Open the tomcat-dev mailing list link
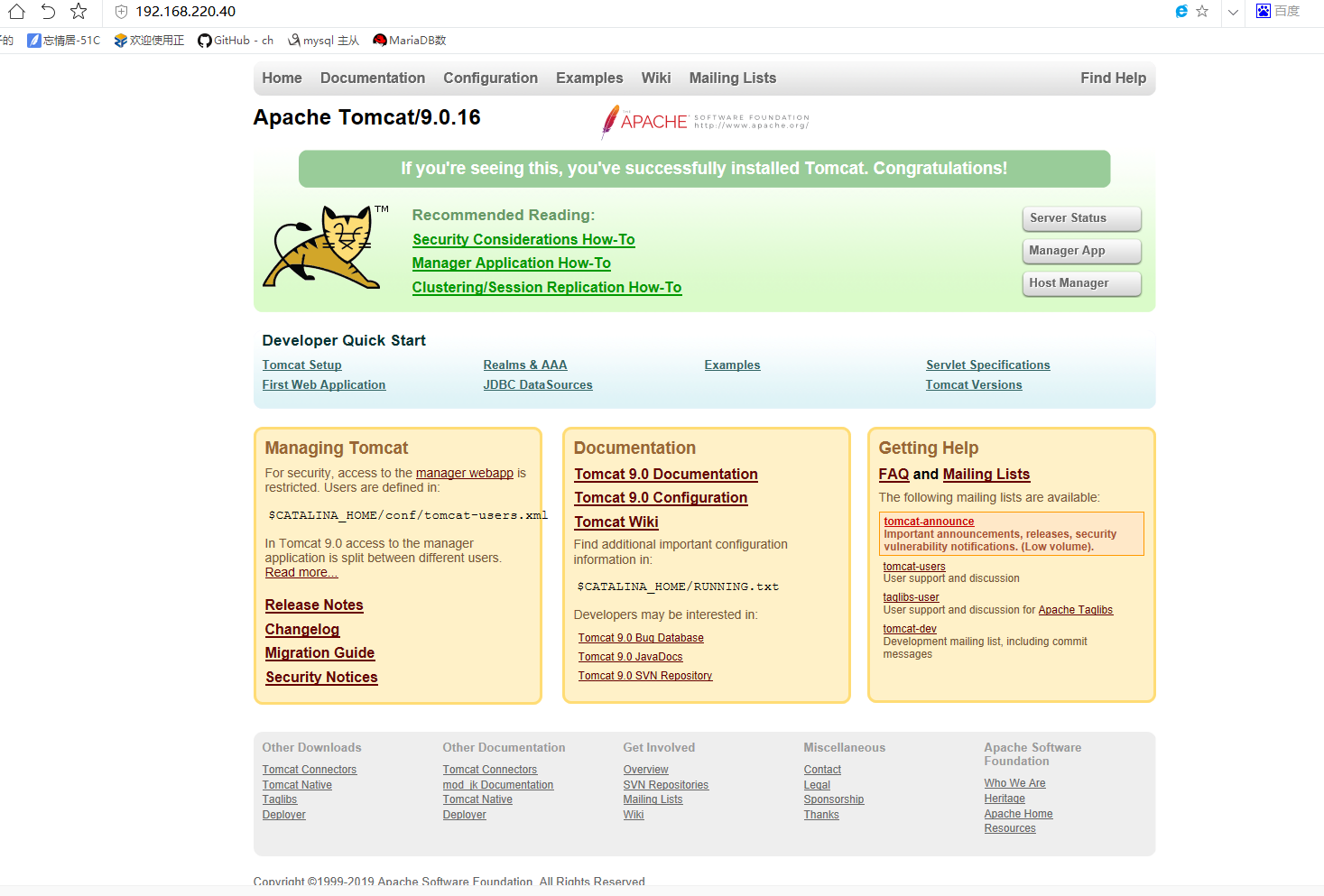 click(x=910, y=629)
